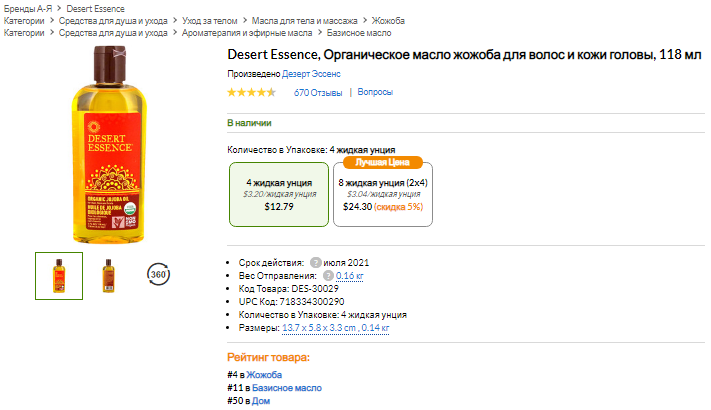Image resolution: width=711 pixels, height=410 pixels.
Task: Click the star rating icons
Action: (x=250, y=92)
